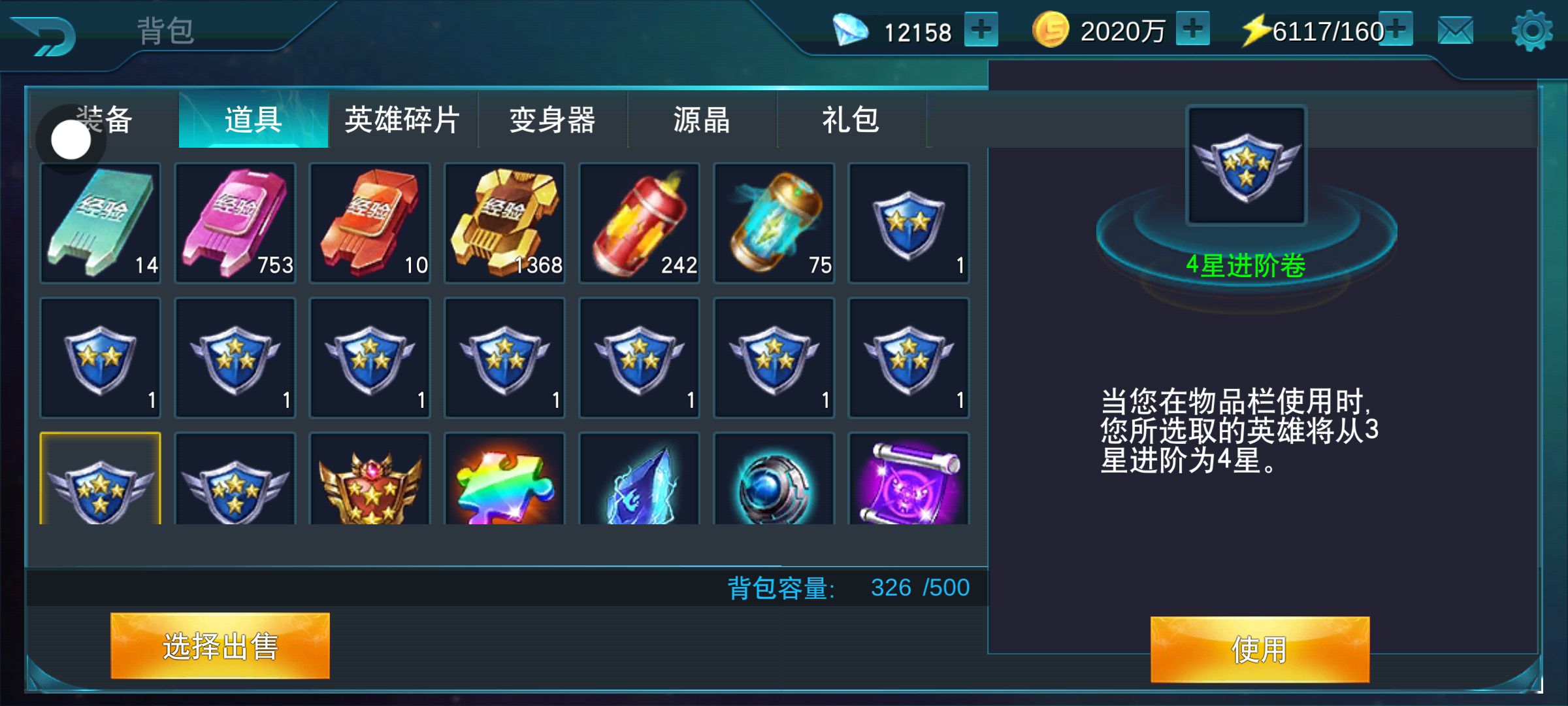Open the mail envelope icon
1568x706 pixels.
[x=1456, y=31]
